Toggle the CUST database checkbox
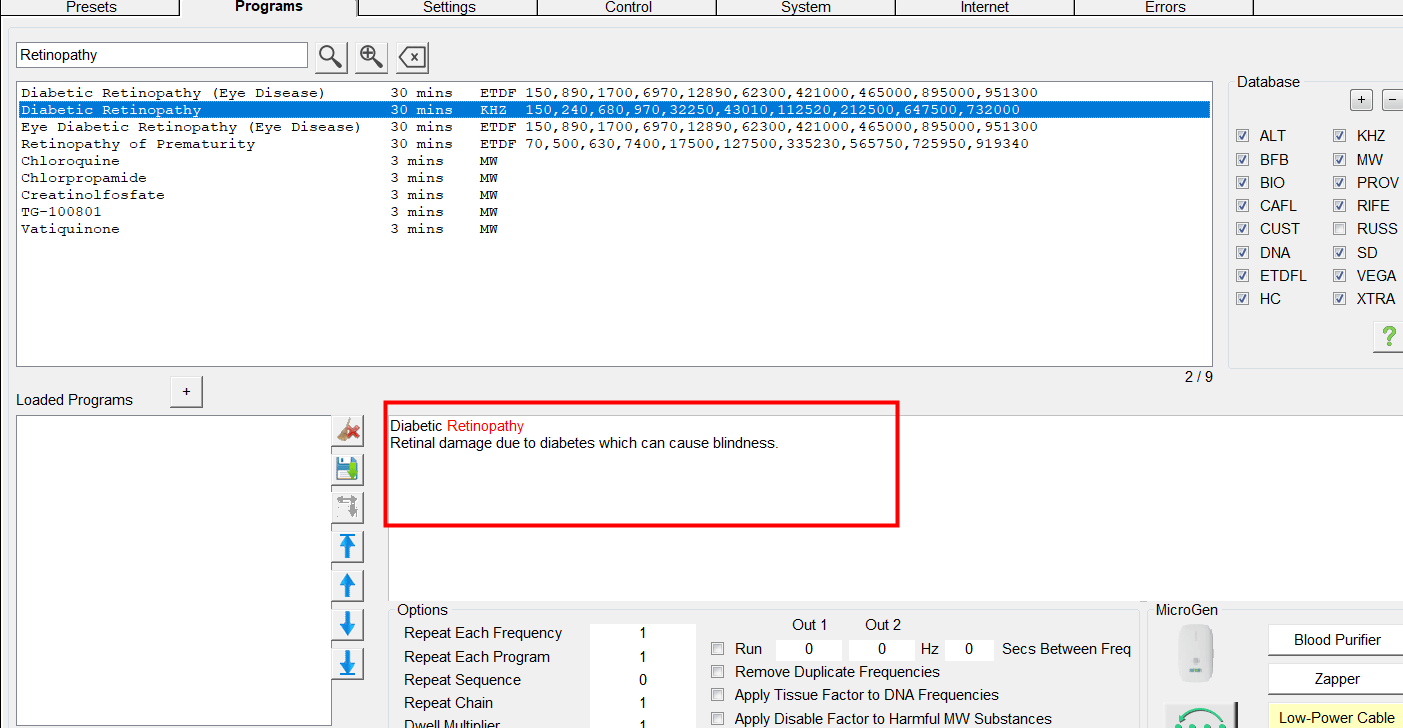The width and height of the screenshot is (1403, 728). click(x=1243, y=229)
